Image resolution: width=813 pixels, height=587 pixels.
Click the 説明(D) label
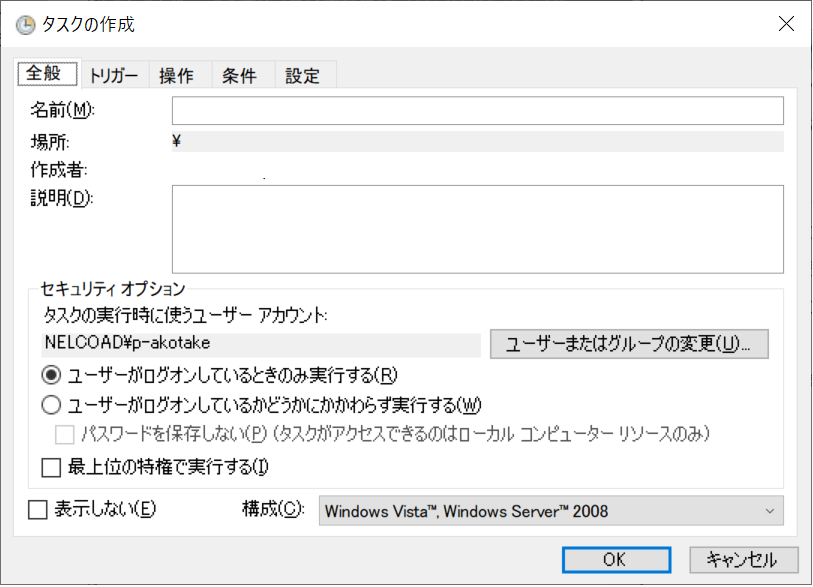(62, 198)
